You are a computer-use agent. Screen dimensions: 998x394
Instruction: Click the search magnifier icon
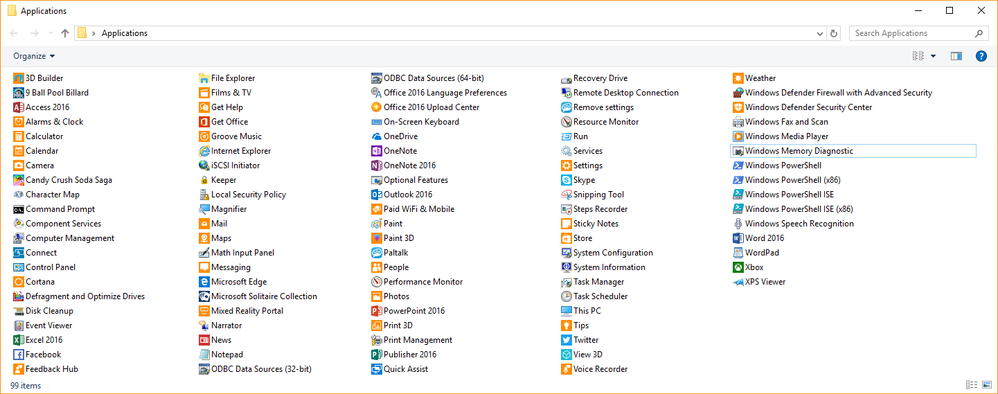tap(979, 33)
